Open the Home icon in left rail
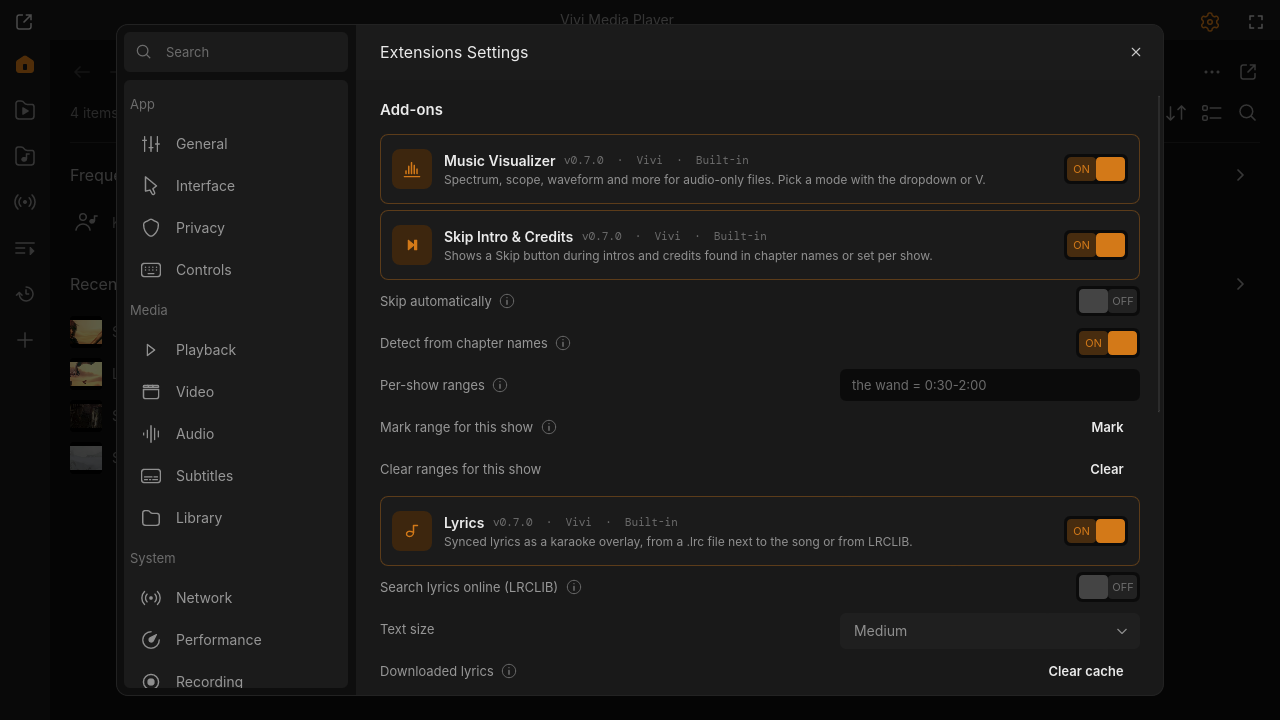Viewport: 1280px width, 720px height. (25, 65)
